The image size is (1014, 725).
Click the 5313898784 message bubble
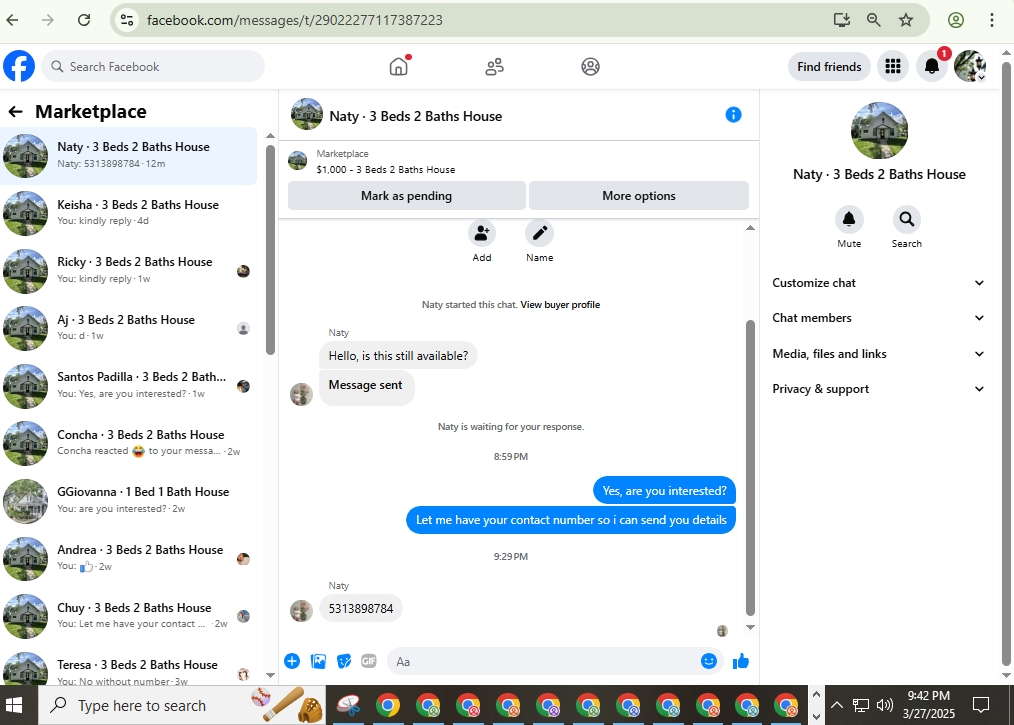click(361, 609)
